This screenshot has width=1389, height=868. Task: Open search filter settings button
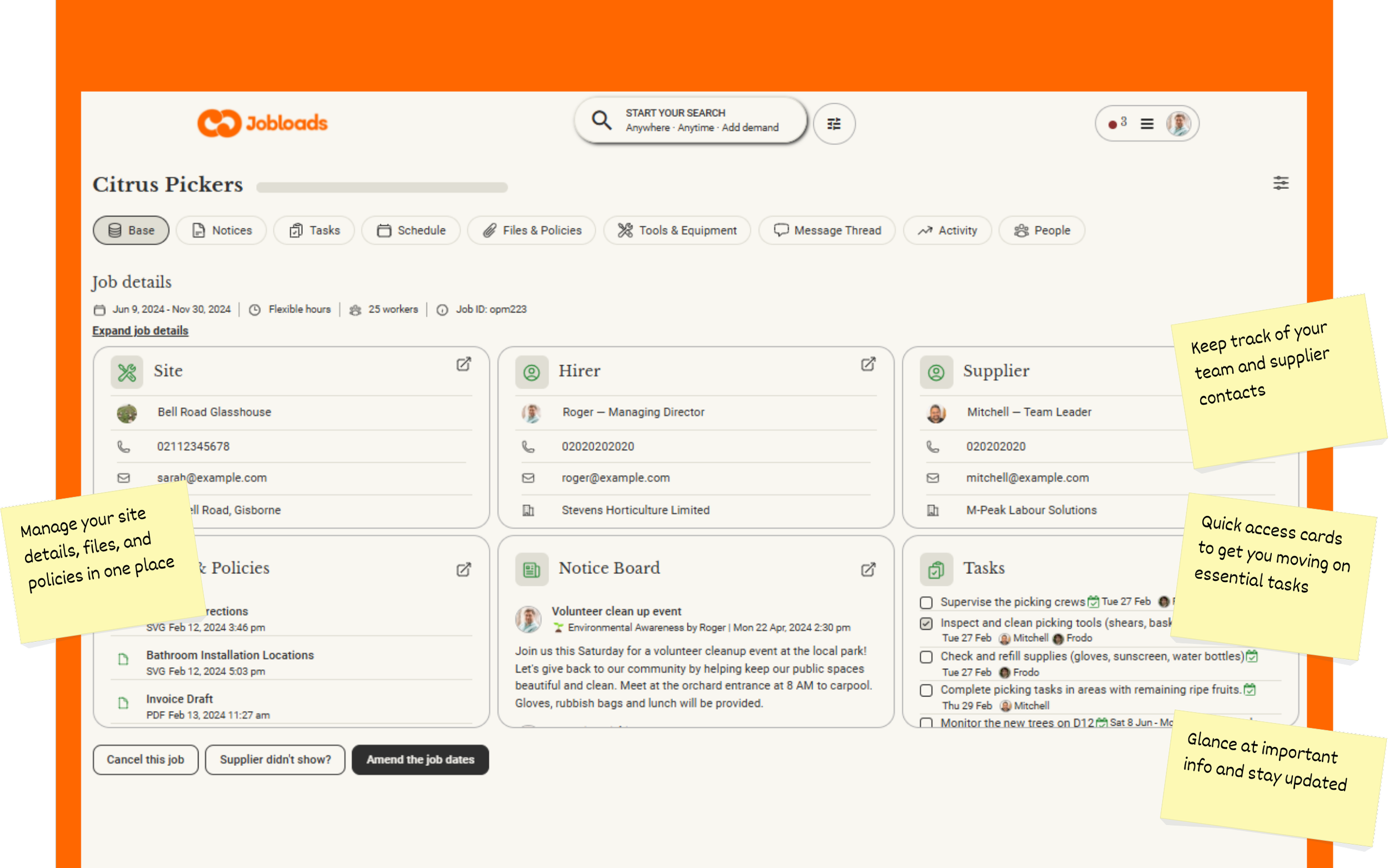834,123
